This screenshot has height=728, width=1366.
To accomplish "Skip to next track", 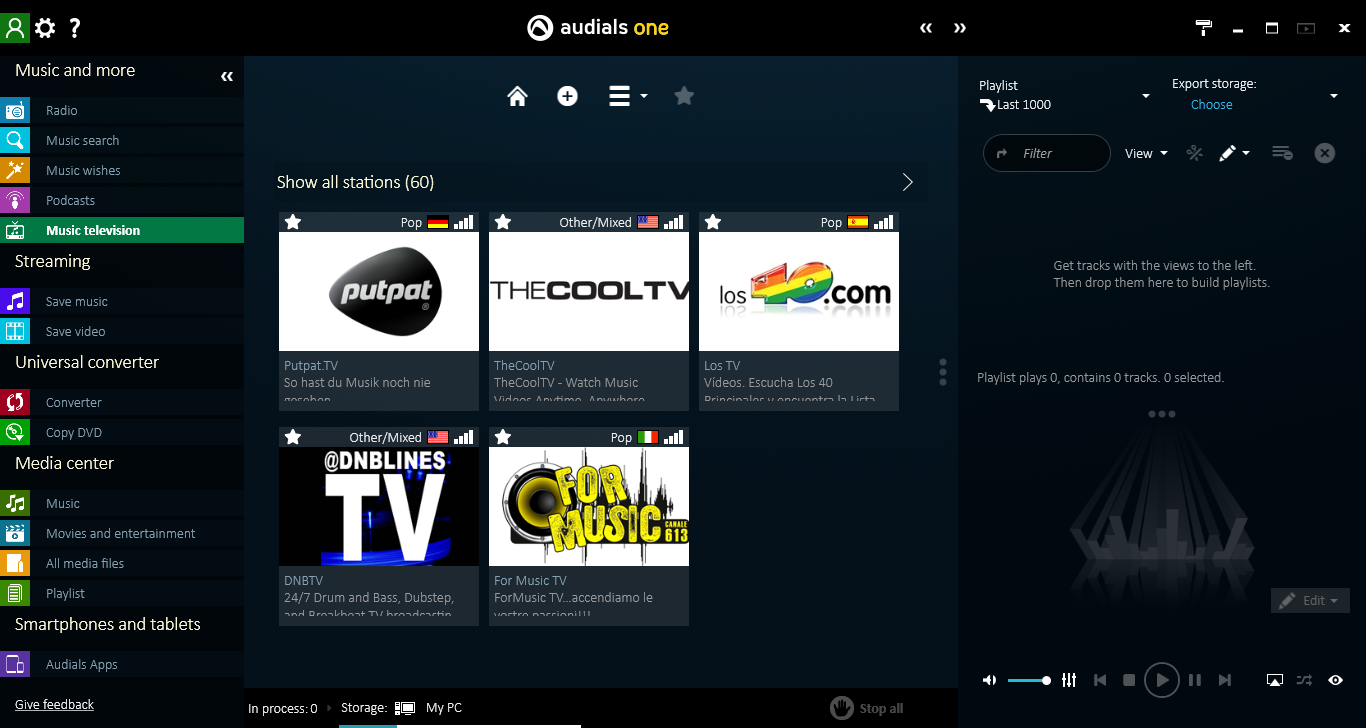I will click(1225, 680).
